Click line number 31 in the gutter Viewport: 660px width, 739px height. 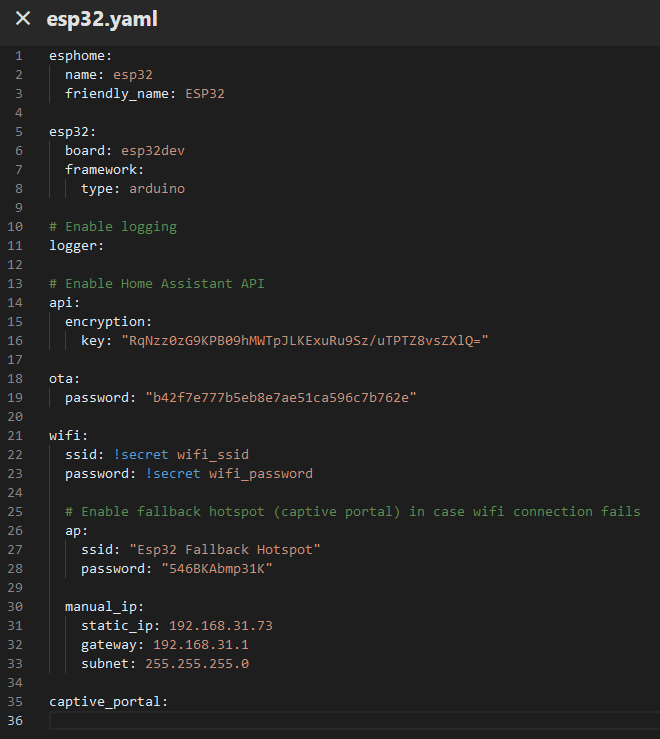(15, 626)
